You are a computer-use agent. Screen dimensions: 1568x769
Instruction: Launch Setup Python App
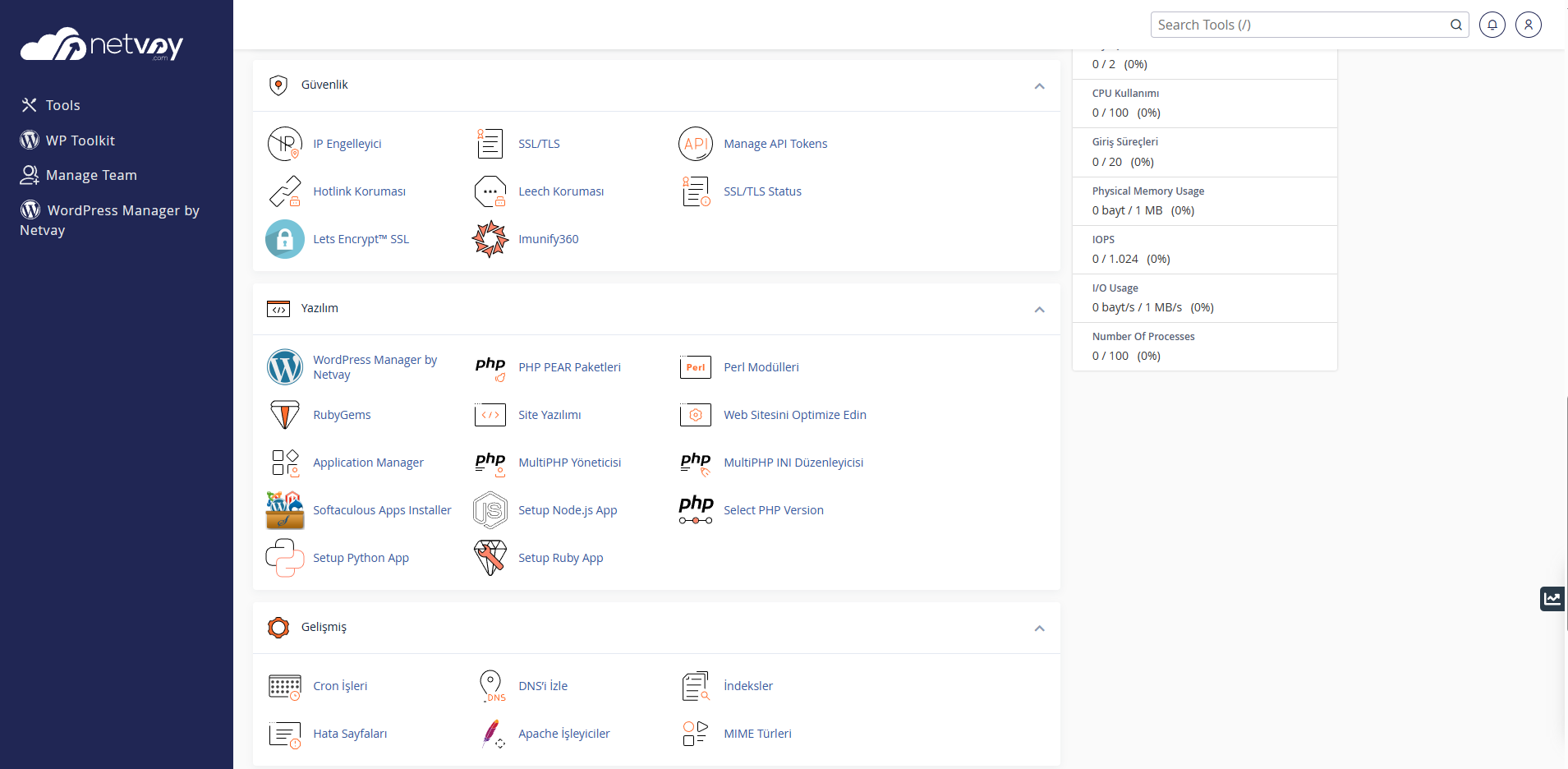[361, 557]
